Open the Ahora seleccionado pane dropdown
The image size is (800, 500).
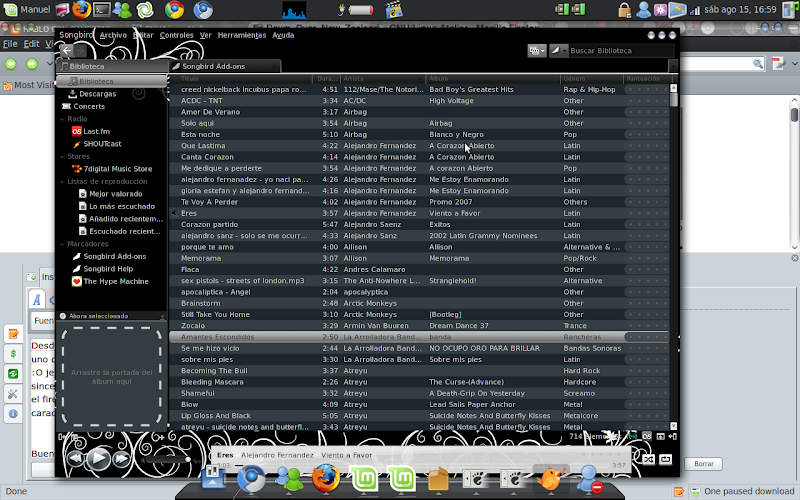pos(162,316)
